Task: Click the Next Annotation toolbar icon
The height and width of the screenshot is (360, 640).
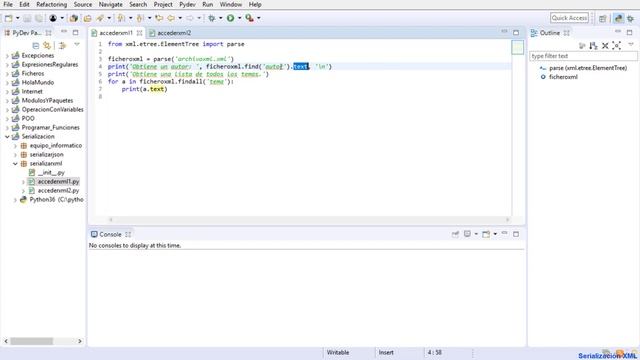Action: point(121,18)
